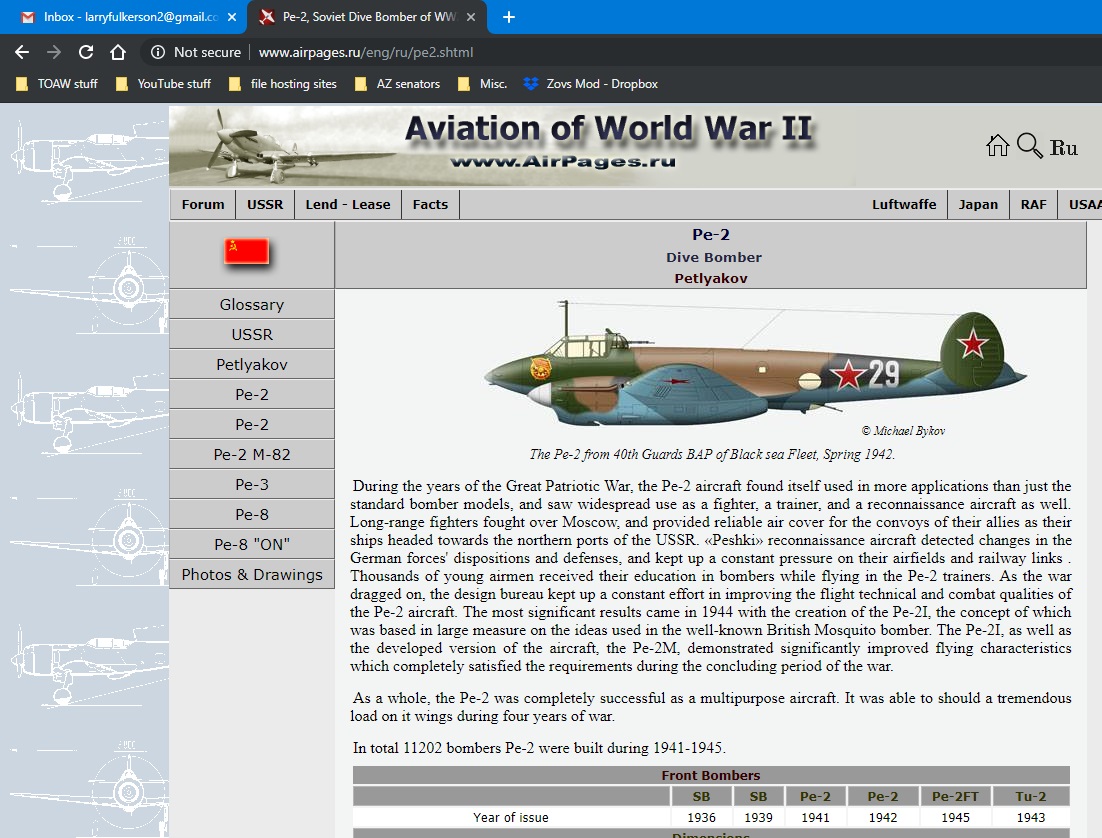Click the browser forward arrow
Screen dimensions: 1102x838
point(53,52)
